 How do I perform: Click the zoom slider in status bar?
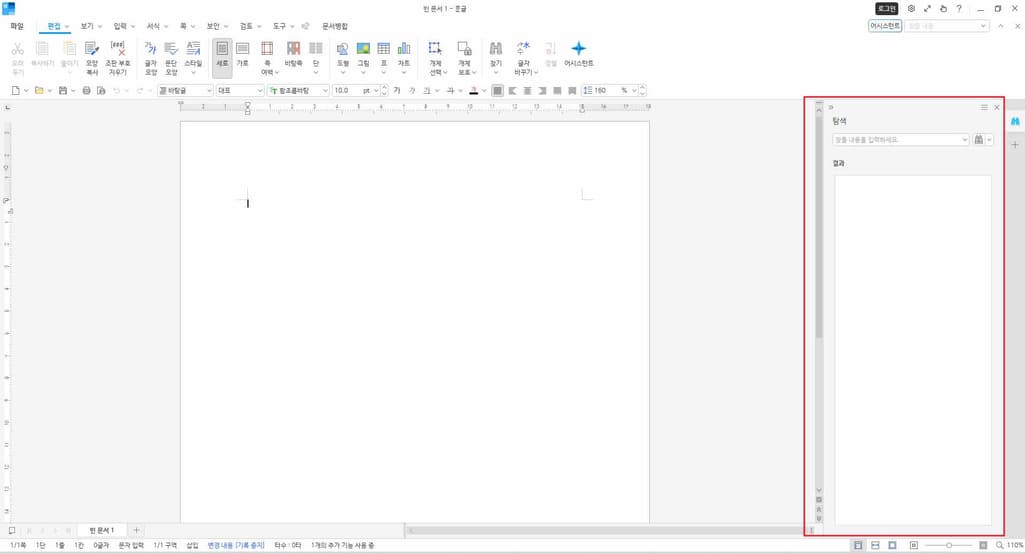[x=949, y=546]
